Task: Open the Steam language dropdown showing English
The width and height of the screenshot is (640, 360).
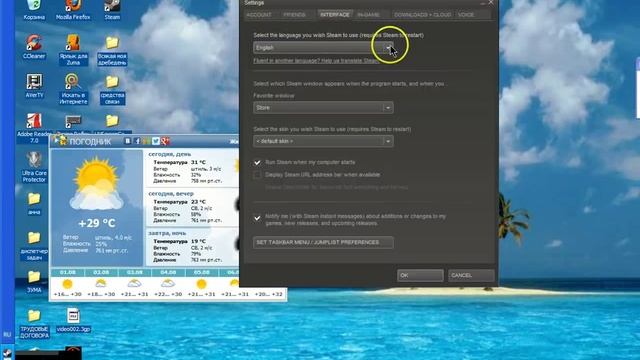Action: [323, 48]
